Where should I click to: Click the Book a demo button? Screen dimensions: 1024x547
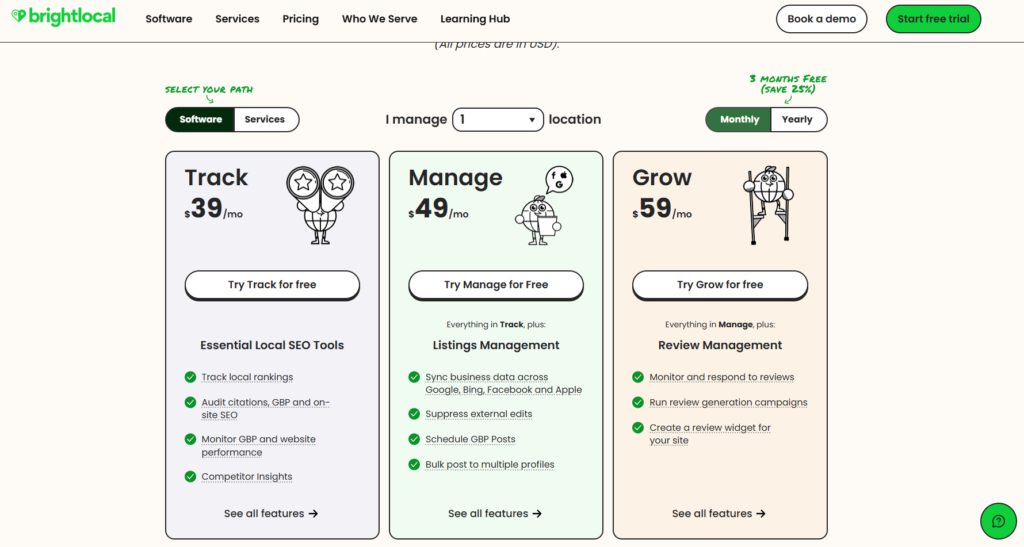820,19
